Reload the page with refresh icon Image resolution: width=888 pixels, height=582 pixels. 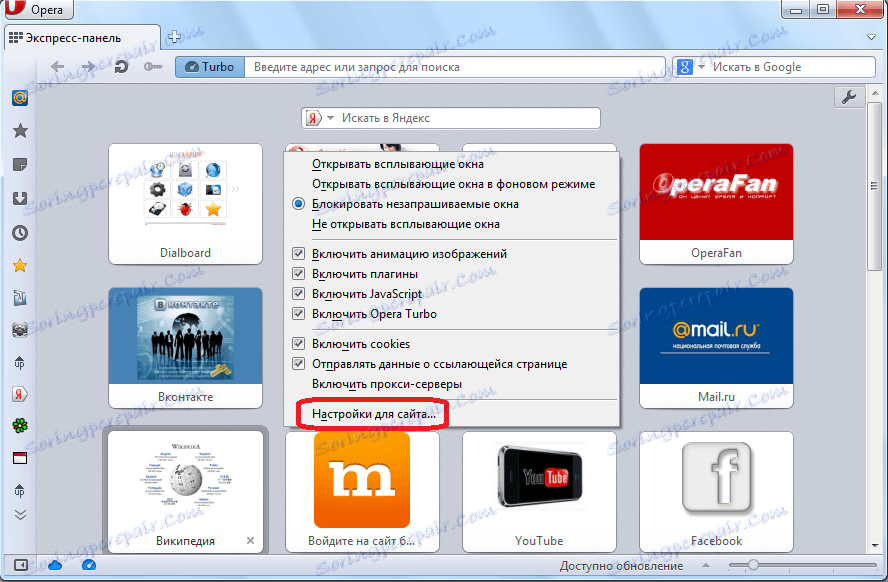pyautogui.click(x=121, y=67)
